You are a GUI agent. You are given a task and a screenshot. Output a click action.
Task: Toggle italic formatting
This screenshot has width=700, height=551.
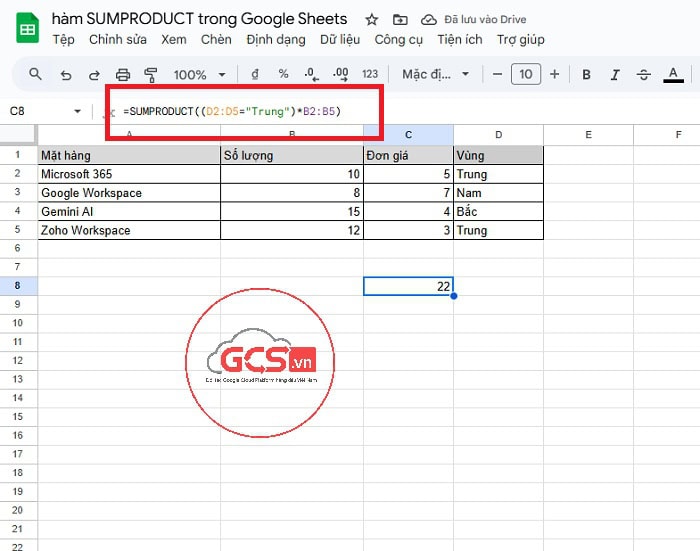(614, 74)
